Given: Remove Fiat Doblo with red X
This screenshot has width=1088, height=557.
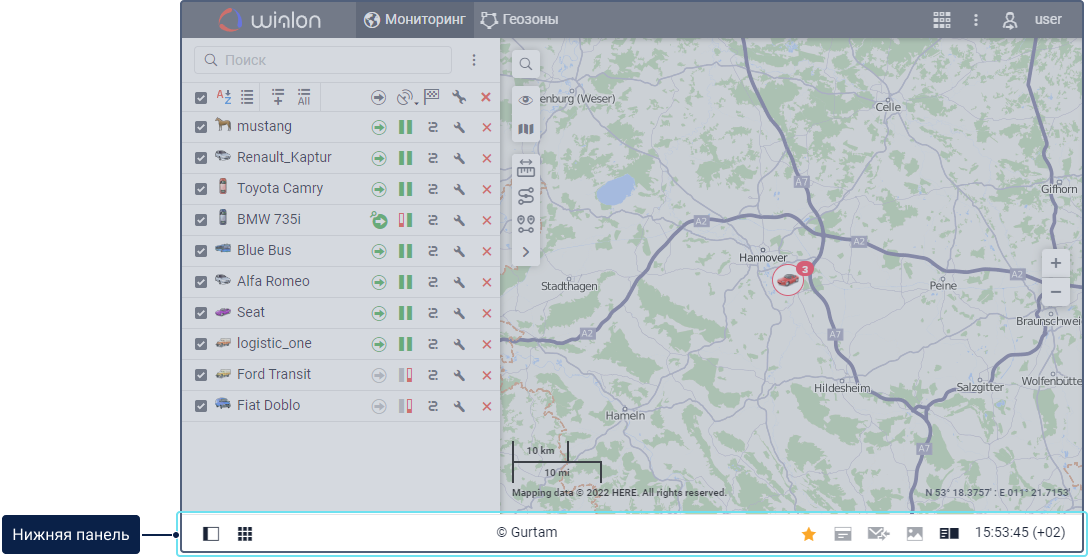Looking at the screenshot, I should tap(486, 406).
